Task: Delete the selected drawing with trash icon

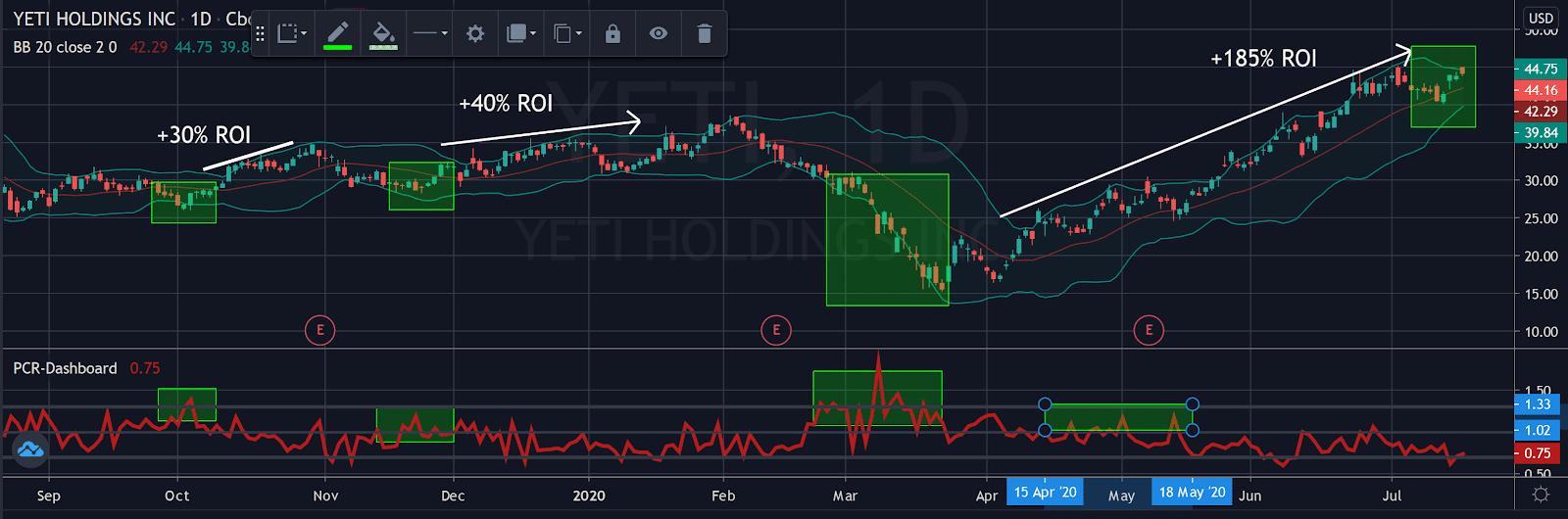Action: pyautogui.click(x=704, y=34)
